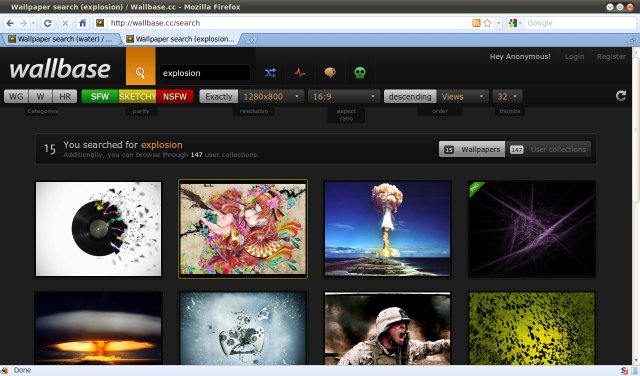640x376 pixels.
Task: Open the address bar history dropdown arrow
Action: pyautogui.click(x=498, y=23)
